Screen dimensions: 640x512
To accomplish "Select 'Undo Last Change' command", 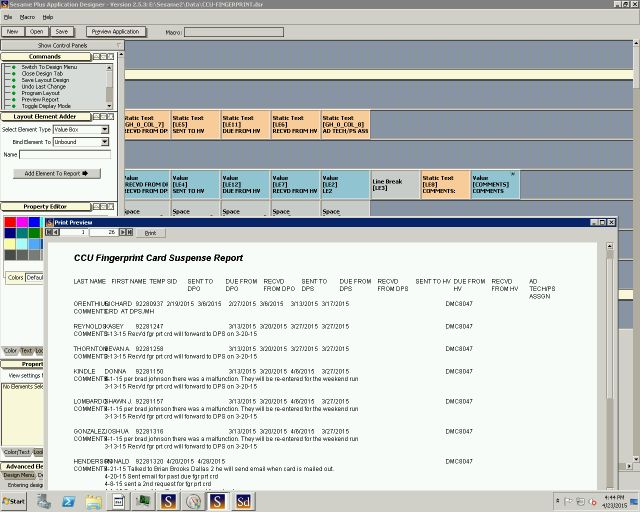I will point(44,87).
